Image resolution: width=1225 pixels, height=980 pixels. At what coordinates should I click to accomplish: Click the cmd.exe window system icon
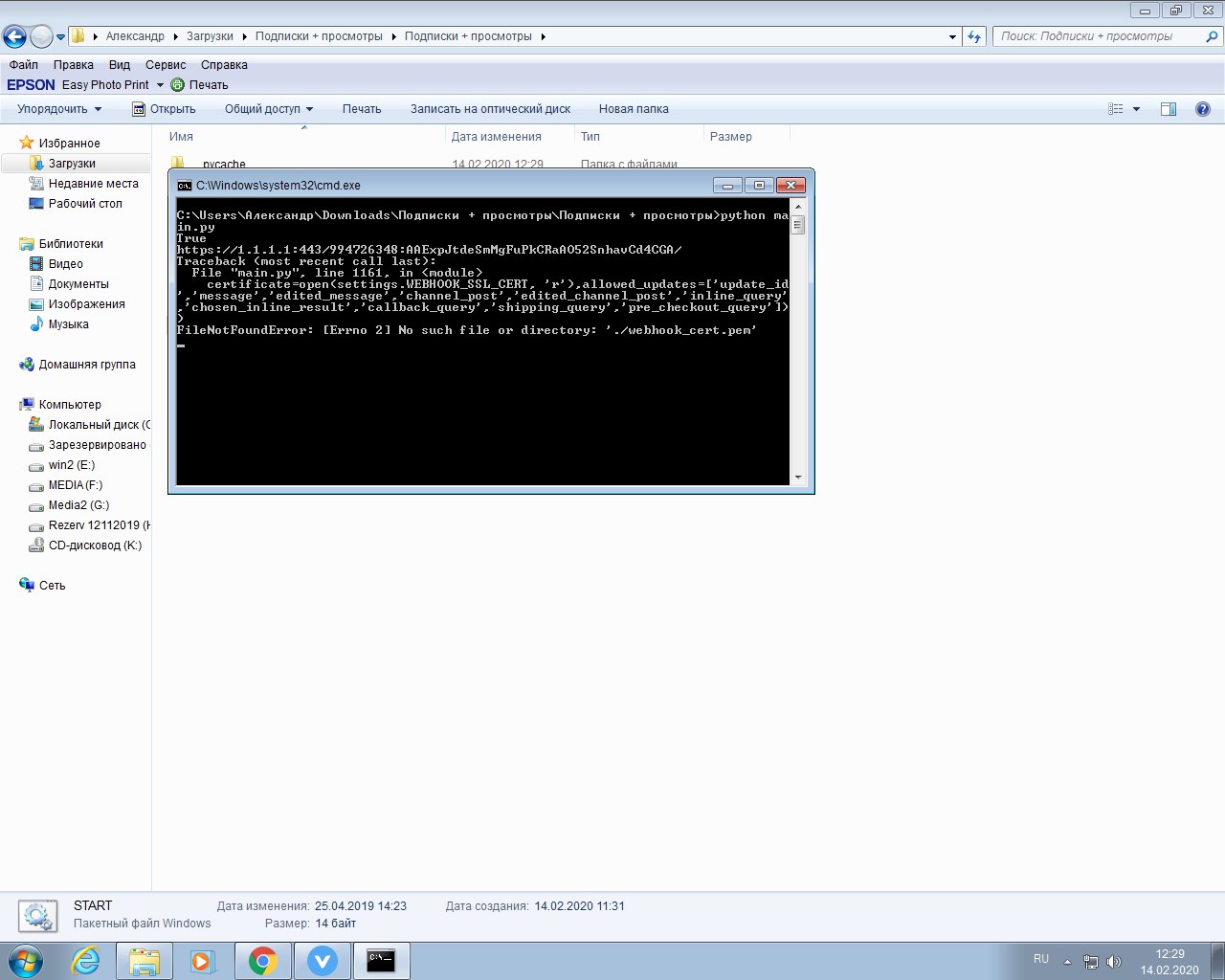click(185, 186)
